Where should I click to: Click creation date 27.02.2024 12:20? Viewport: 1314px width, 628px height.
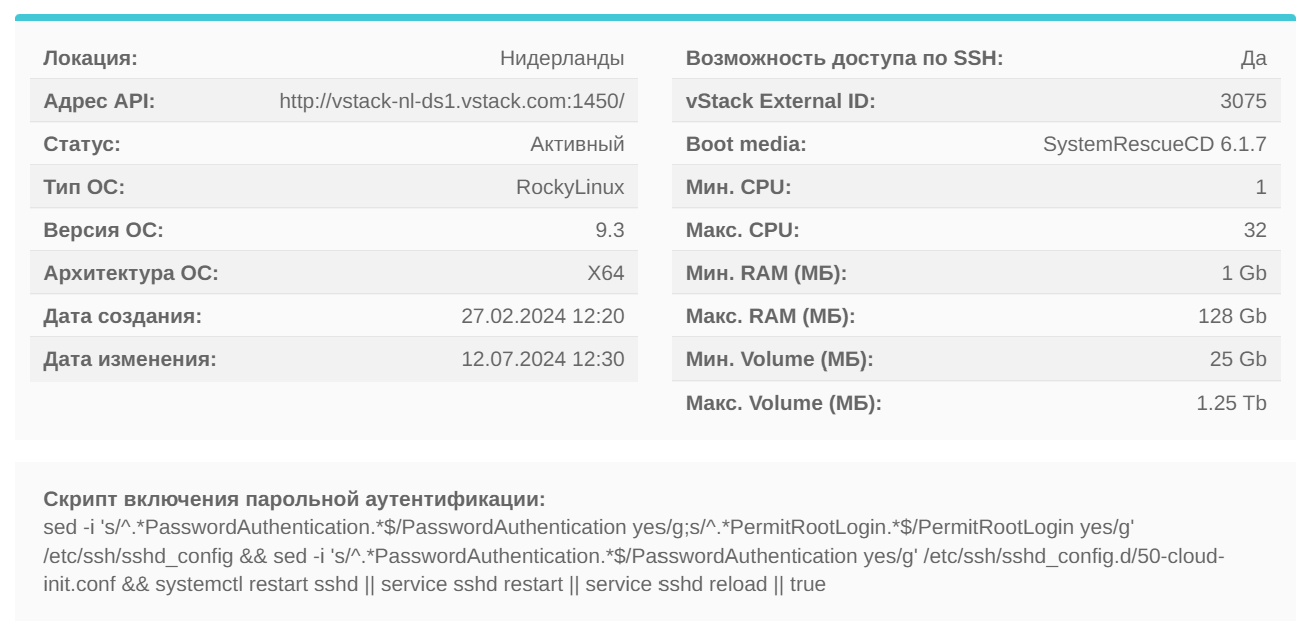click(x=543, y=316)
